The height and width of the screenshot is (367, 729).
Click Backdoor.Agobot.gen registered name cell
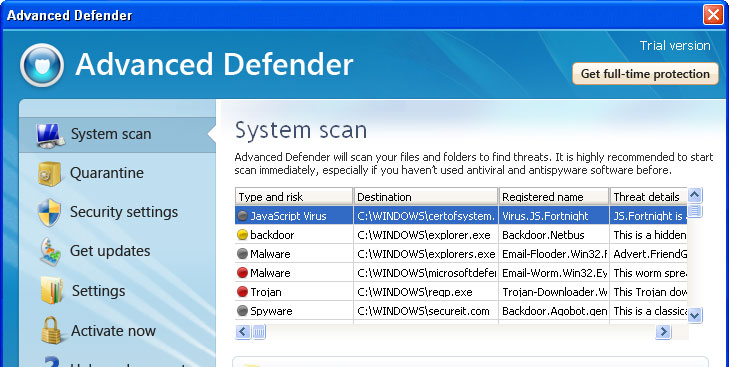pos(554,311)
